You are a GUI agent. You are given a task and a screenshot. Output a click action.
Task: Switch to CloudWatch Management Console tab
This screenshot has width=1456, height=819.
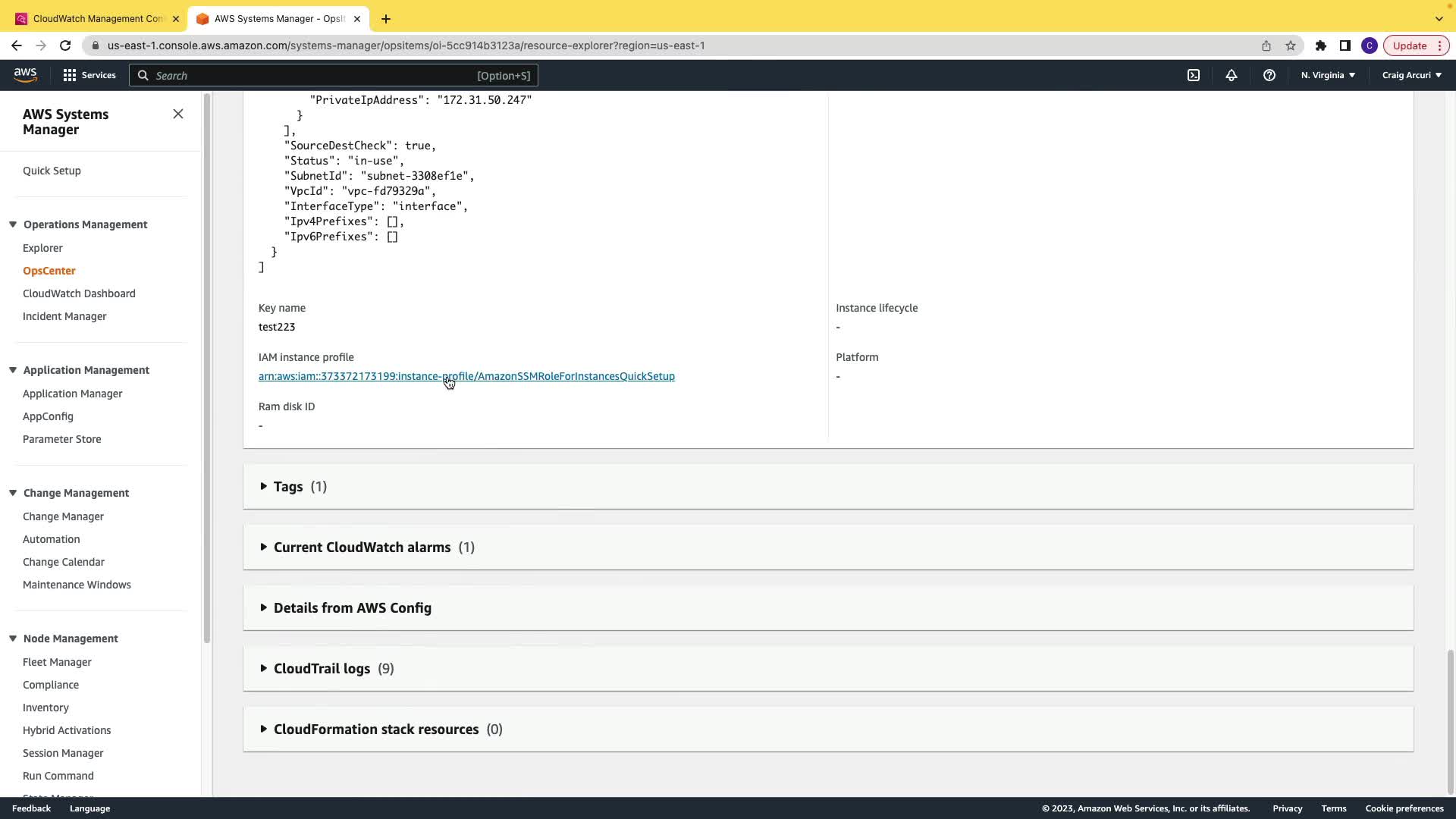click(97, 19)
